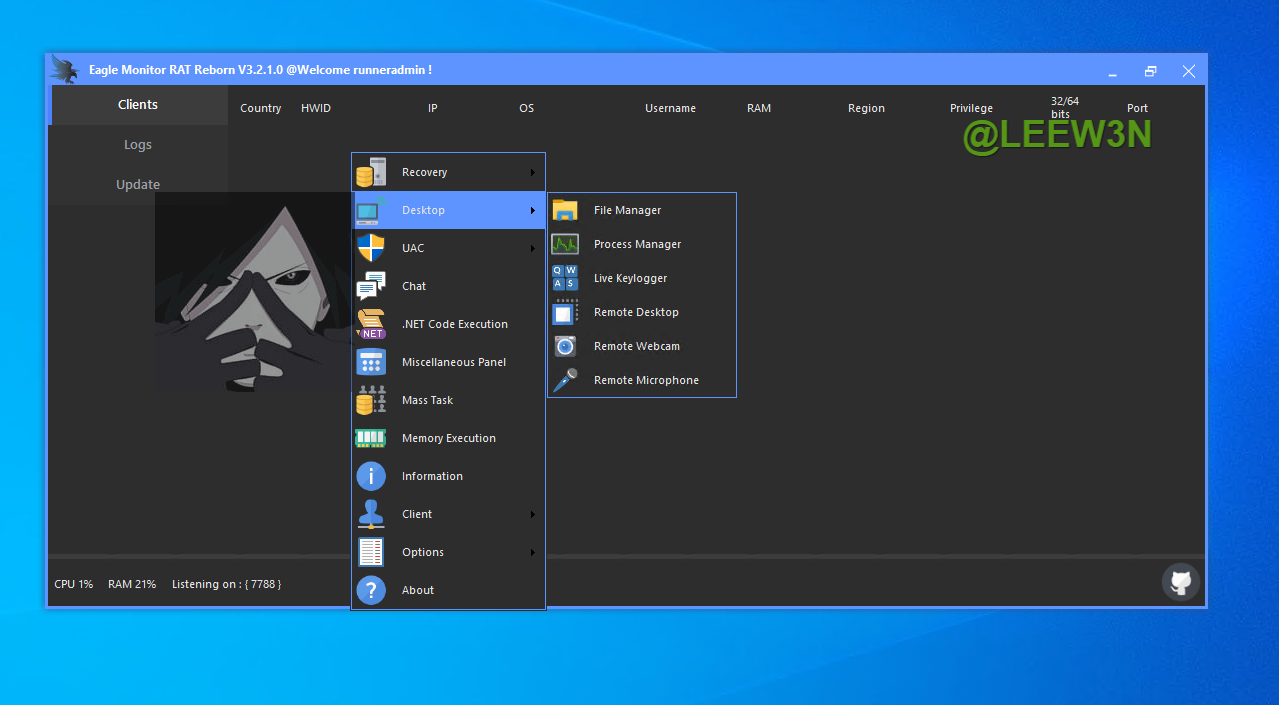Viewport: 1279px width, 705px height.
Task: Expand the UAC submenu arrow
Action: [533, 248]
